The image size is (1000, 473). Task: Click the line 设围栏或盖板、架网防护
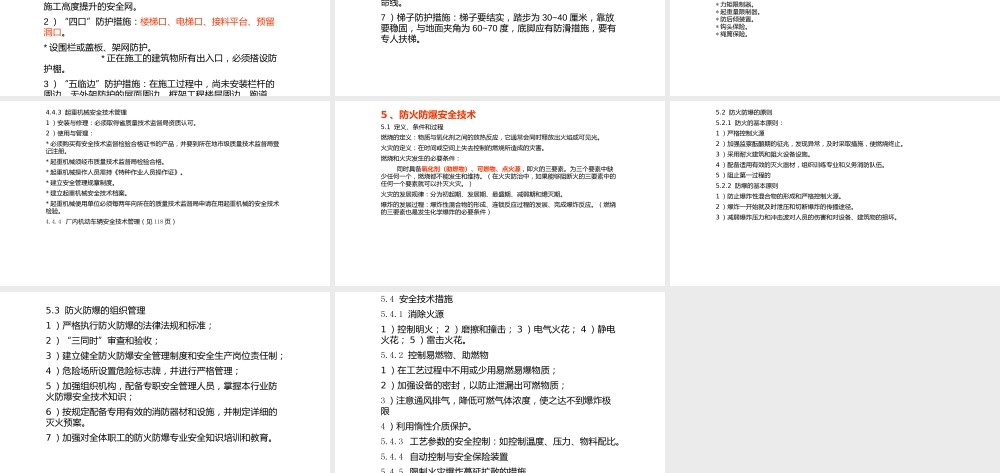coord(98,47)
